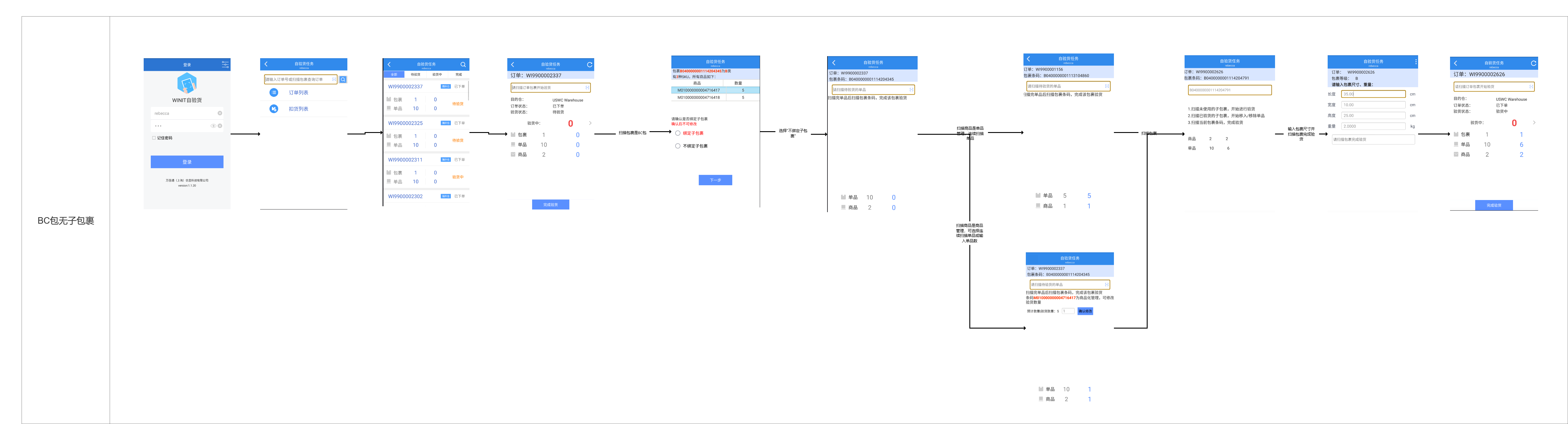Go back from B0400000001114204345 scan screen
Screen dimensions: 1568x424
click(x=834, y=63)
